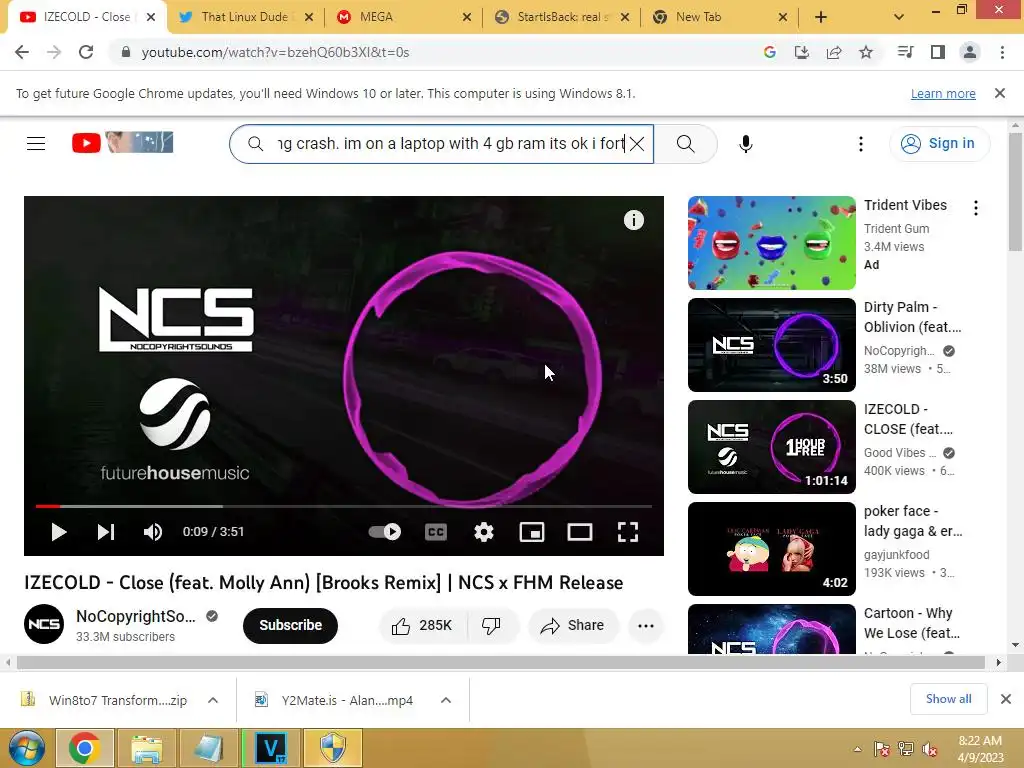Go back to previous page
Viewport: 1024px width, 768px height.
click(22, 52)
